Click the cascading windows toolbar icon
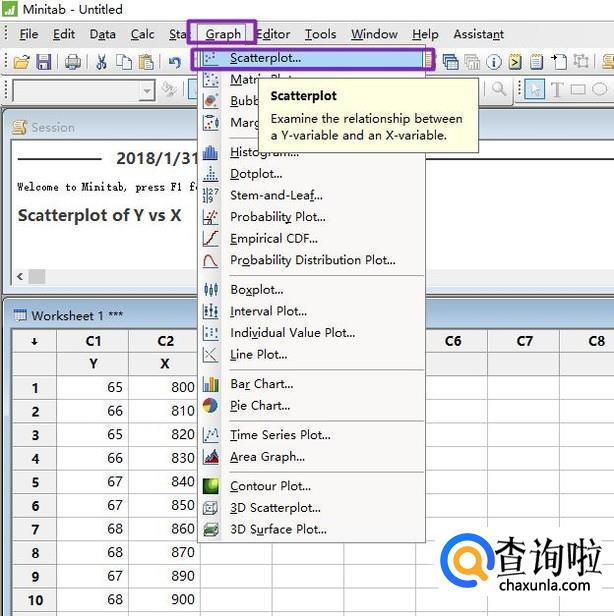Viewport: 614px width, 616px height. pyautogui.click(x=451, y=62)
